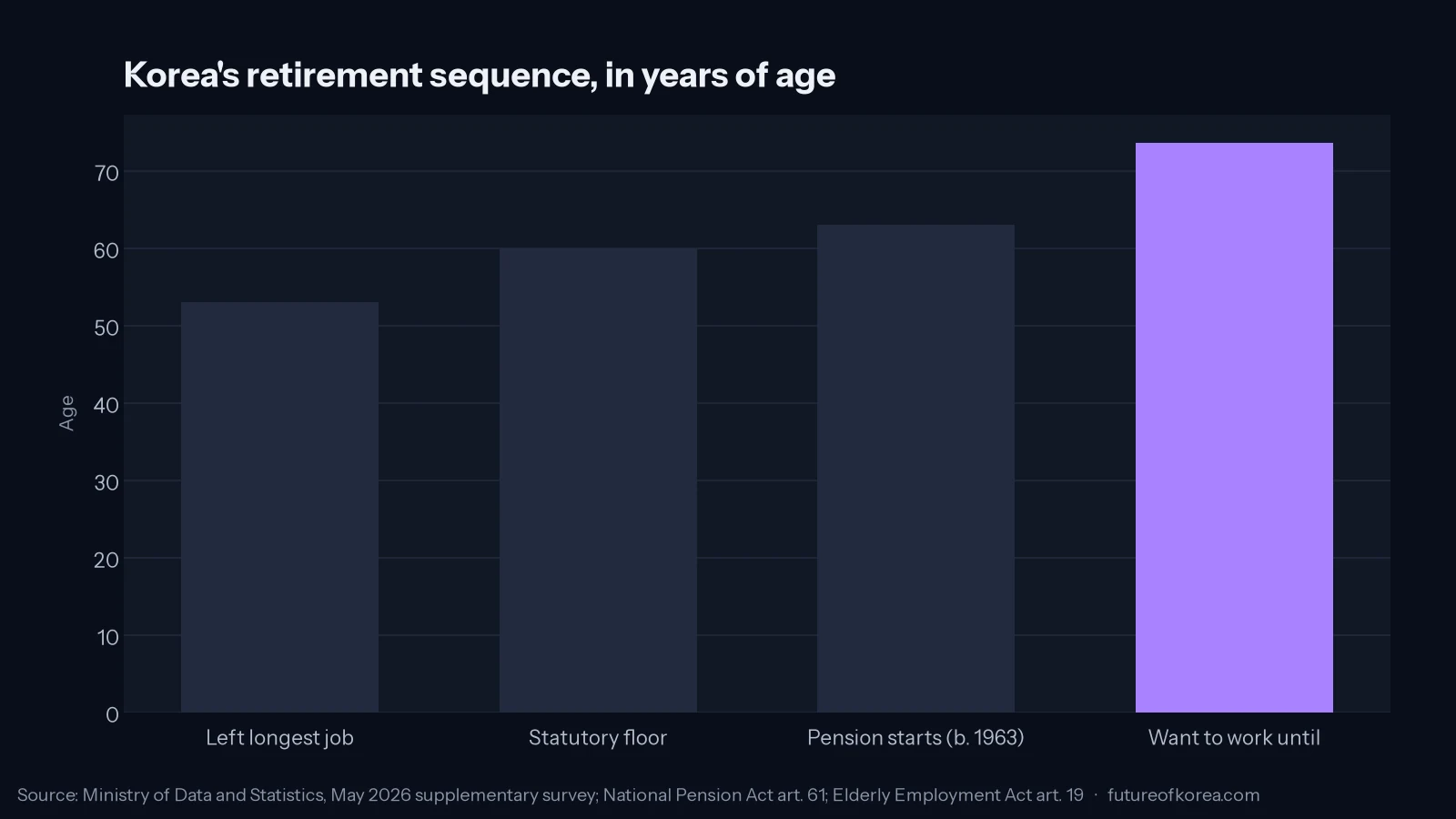Image resolution: width=1456 pixels, height=819 pixels.
Task: Select the 'Statutory floor' bar
Action: click(598, 480)
